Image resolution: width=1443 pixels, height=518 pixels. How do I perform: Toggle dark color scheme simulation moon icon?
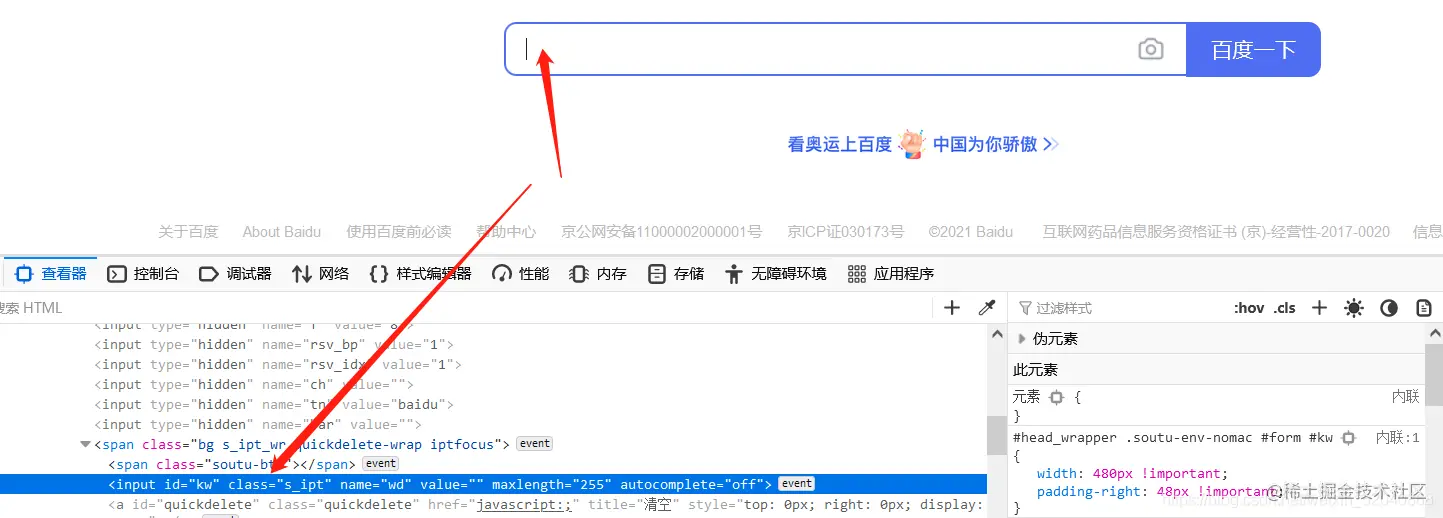point(1389,308)
